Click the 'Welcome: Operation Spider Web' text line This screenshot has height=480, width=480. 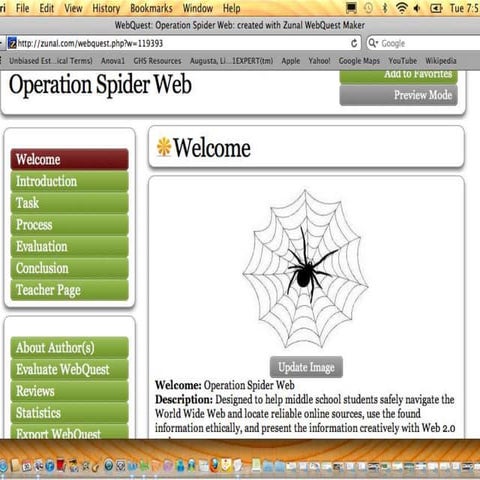[225, 385]
